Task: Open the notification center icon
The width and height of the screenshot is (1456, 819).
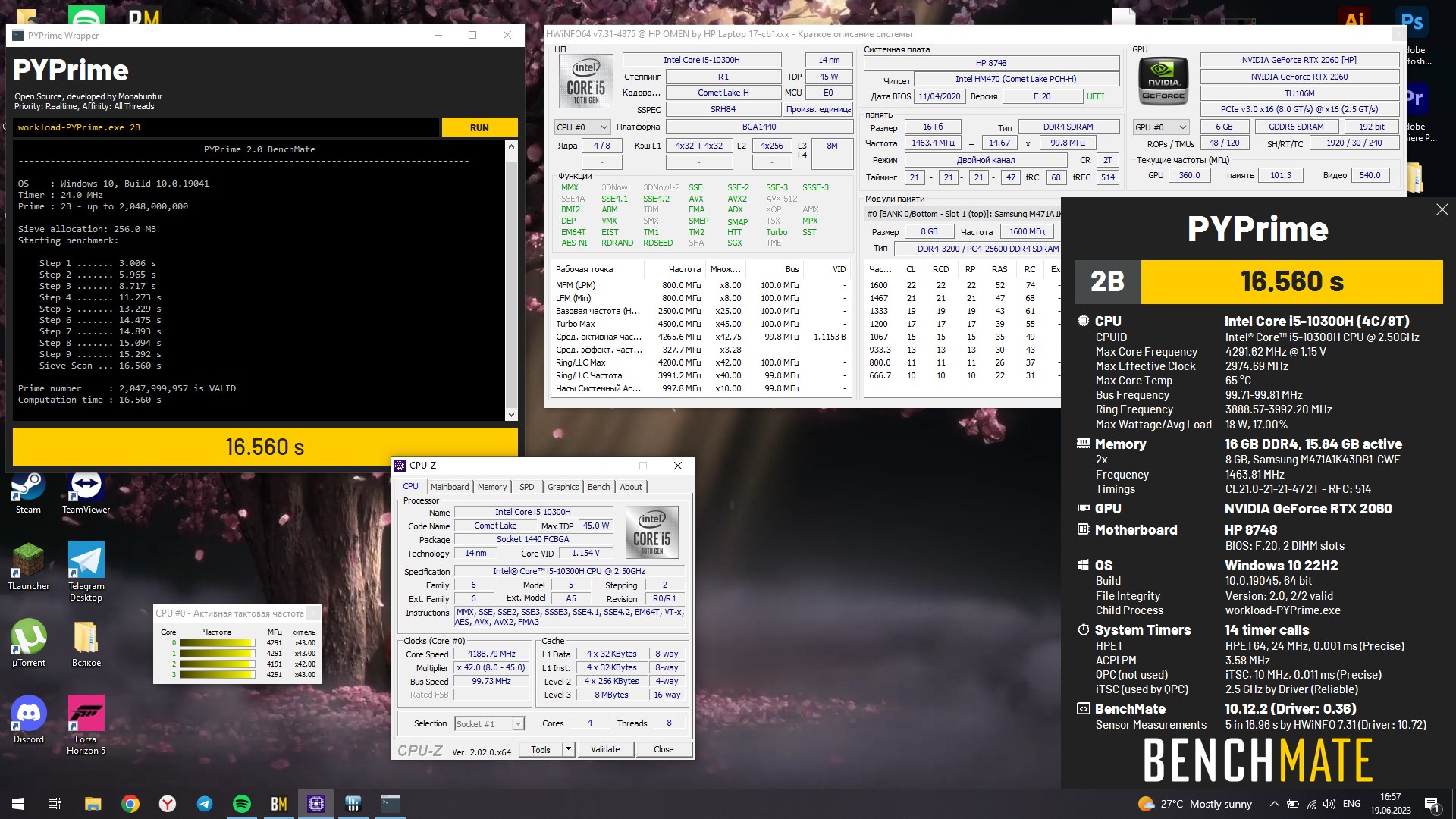Action: tap(1432, 804)
